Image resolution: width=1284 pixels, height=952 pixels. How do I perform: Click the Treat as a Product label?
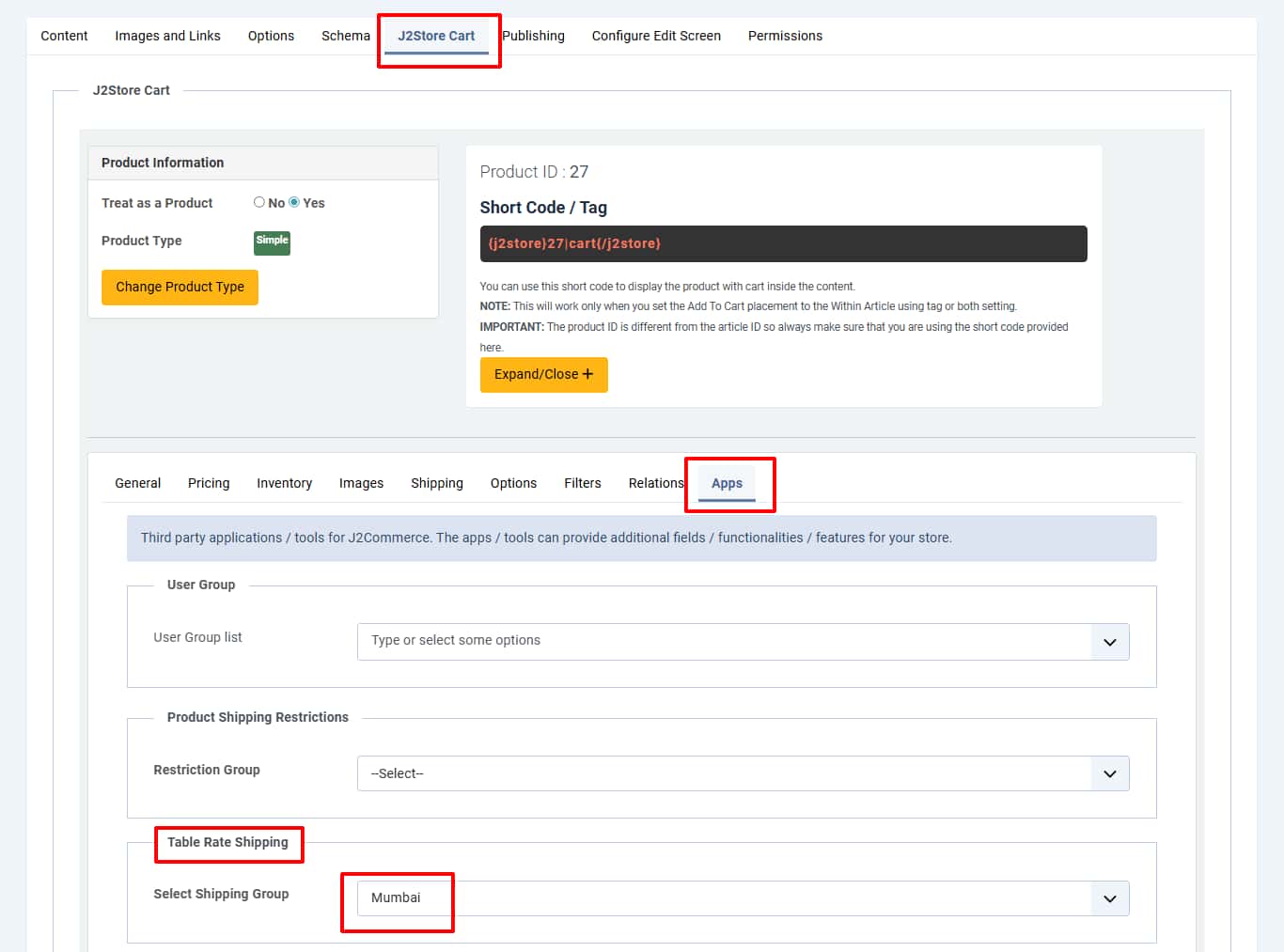157,203
